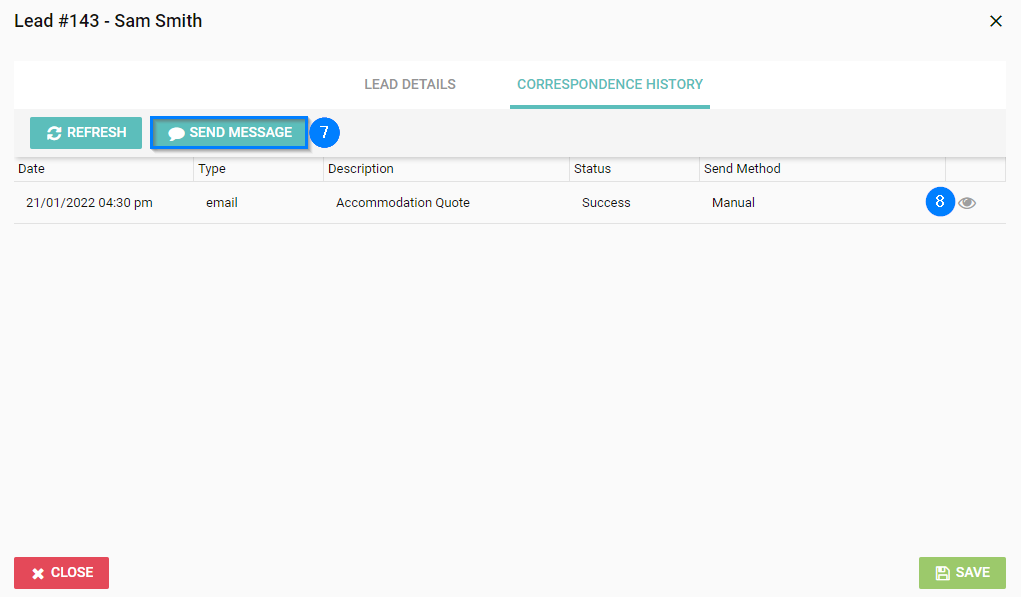This screenshot has width=1021, height=597.
Task: Select the Correspondence History tab
Action: [x=609, y=84]
